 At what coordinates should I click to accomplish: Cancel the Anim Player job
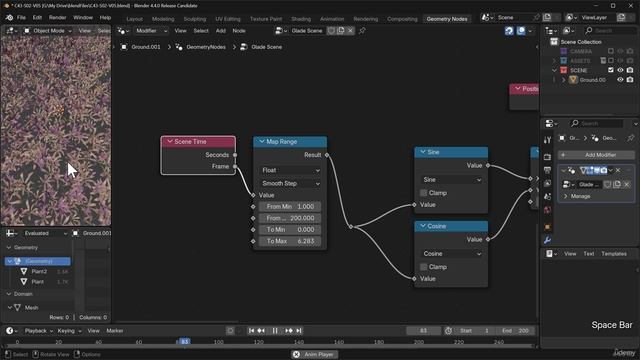pos(296,354)
